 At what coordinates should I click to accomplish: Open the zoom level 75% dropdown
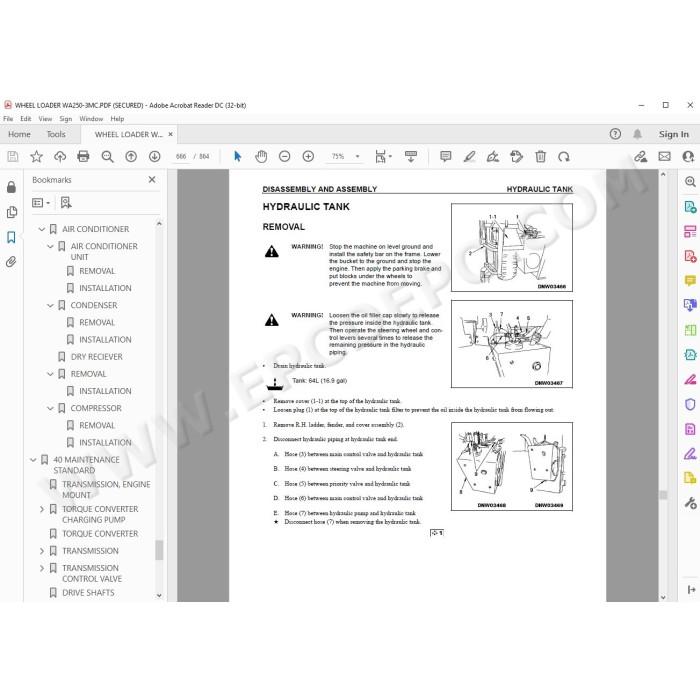point(358,156)
